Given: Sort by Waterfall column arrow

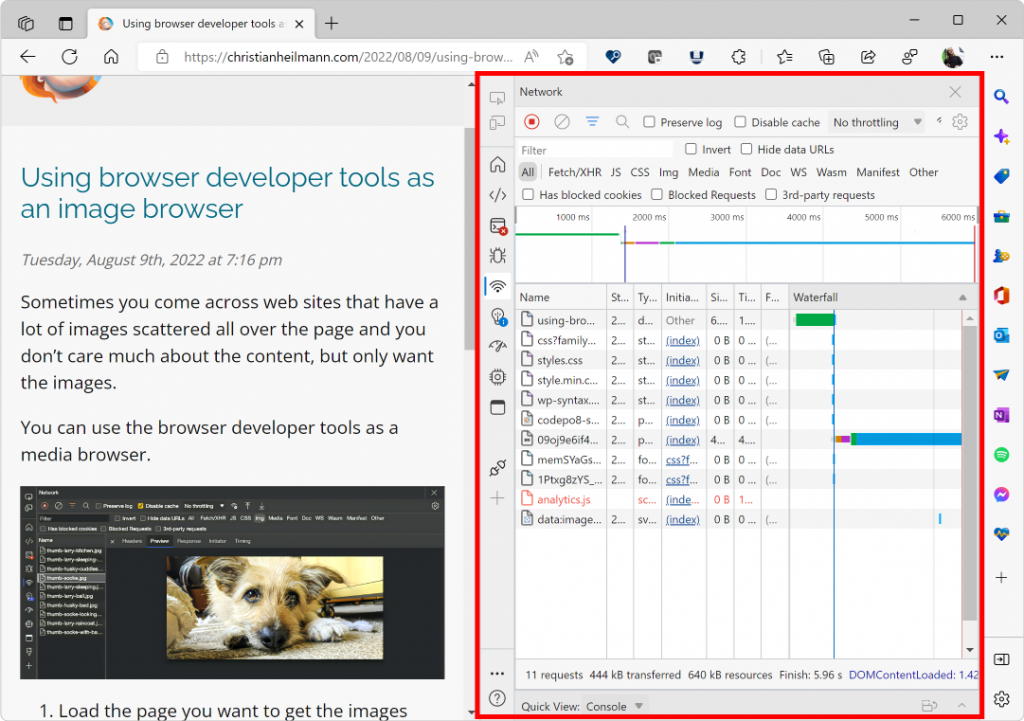Looking at the screenshot, I should 963,297.
